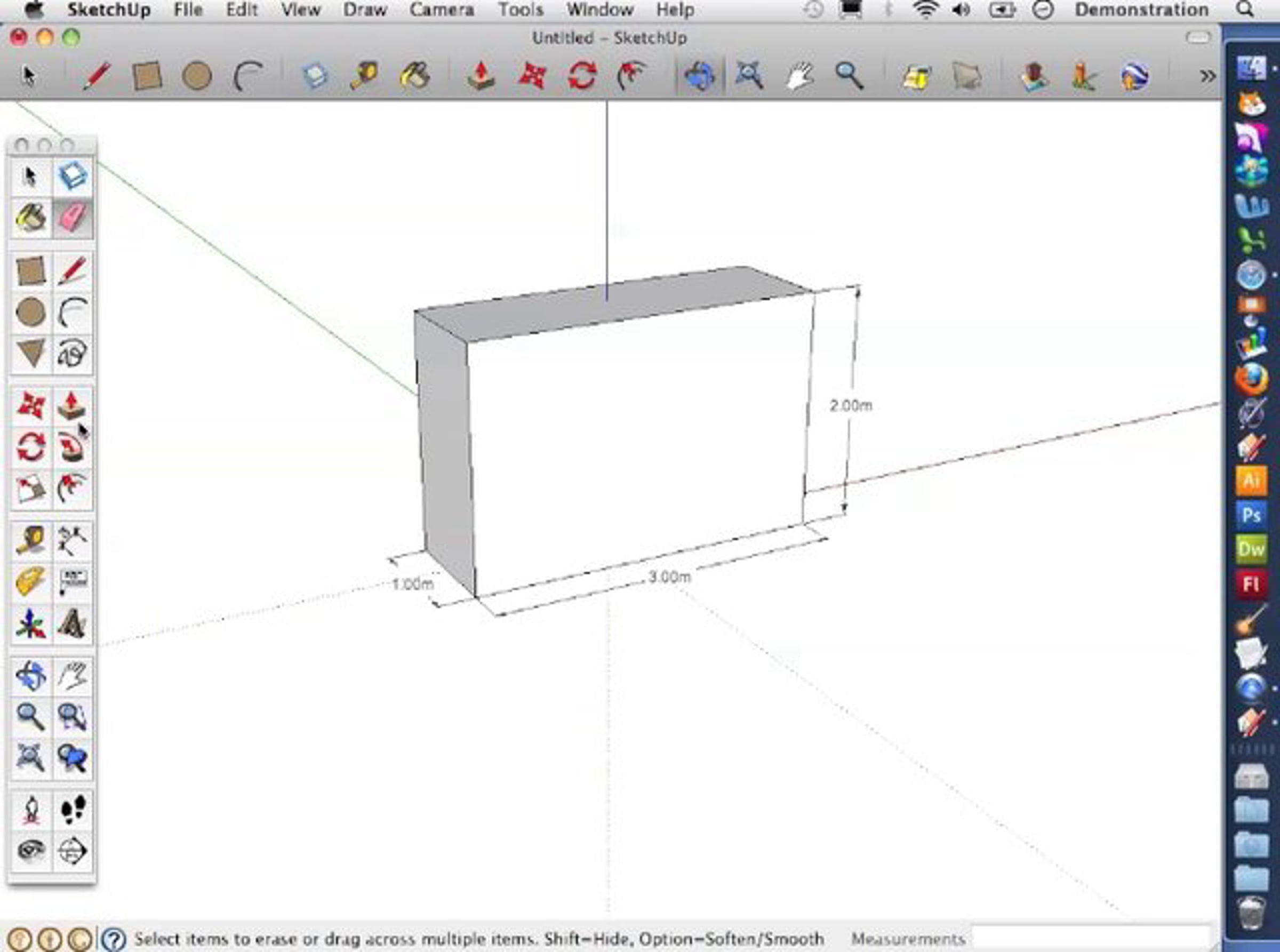The height and width of the screenshot is (952, 1280).
Task: Select the Walk tool with footprints
Action: coord(72,810)
